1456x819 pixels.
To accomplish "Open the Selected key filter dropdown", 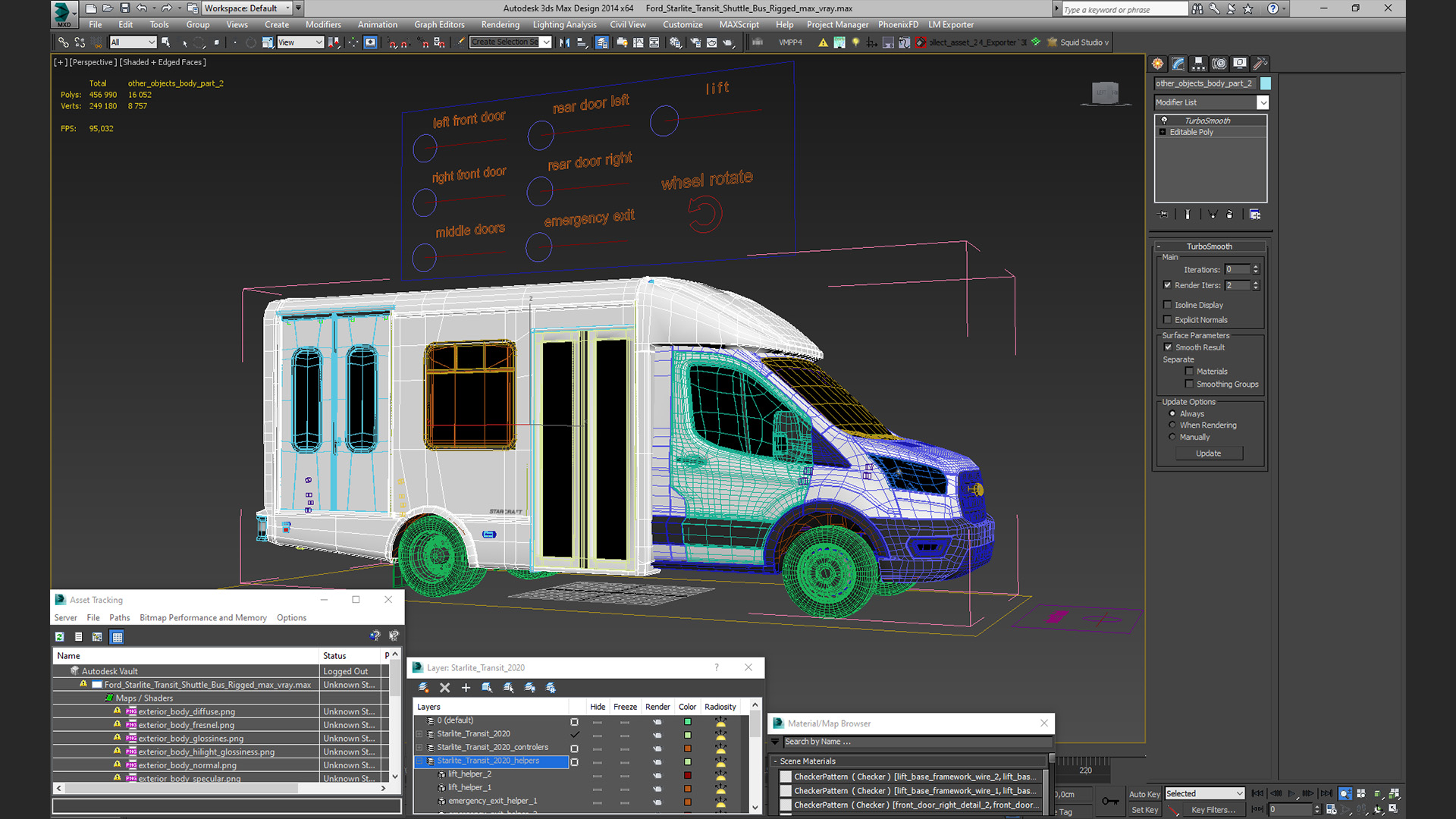I will tap(1205, 793).
